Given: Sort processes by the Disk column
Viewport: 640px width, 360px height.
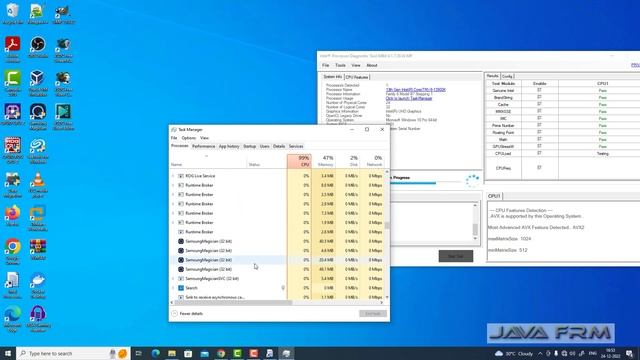Looking at the screenshot, I should (x=348, y=161).
